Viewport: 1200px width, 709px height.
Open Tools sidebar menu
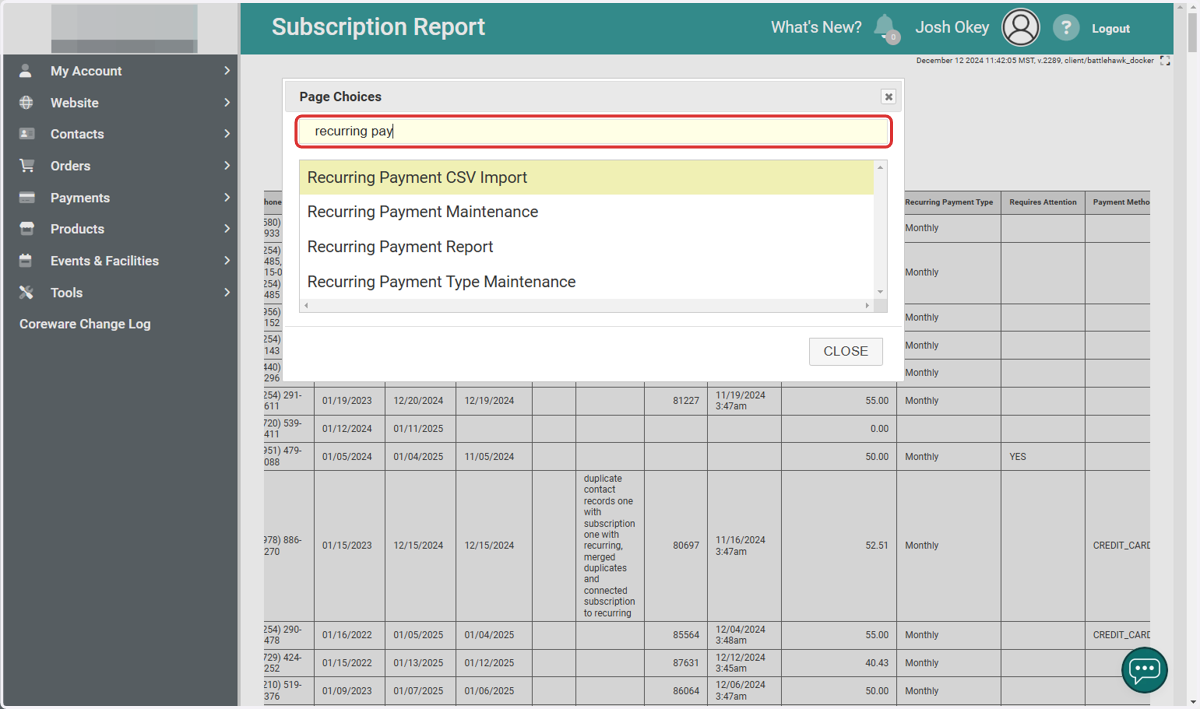[x=120, y=293]
